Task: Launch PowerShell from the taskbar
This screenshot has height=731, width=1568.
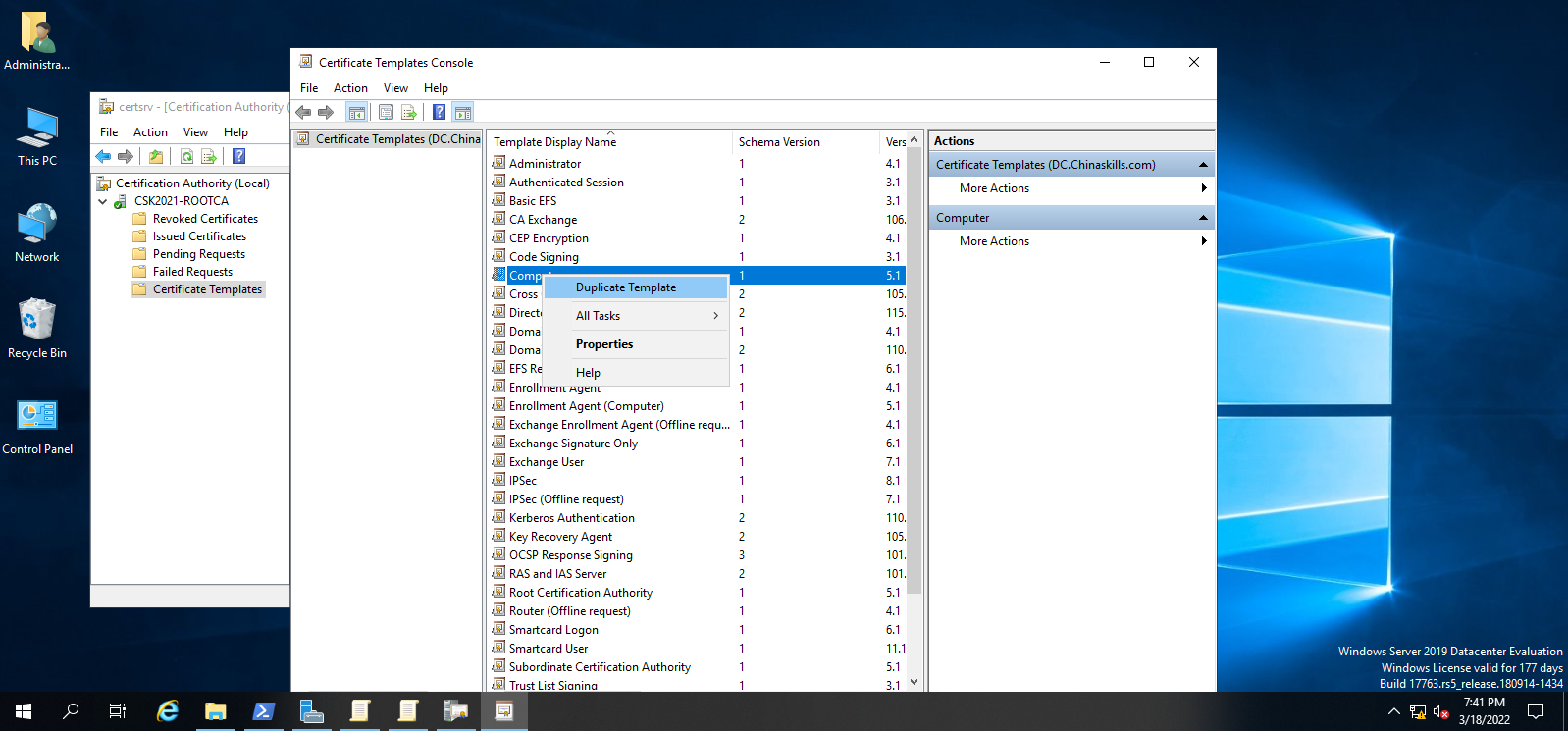Action: coord(263,711)
